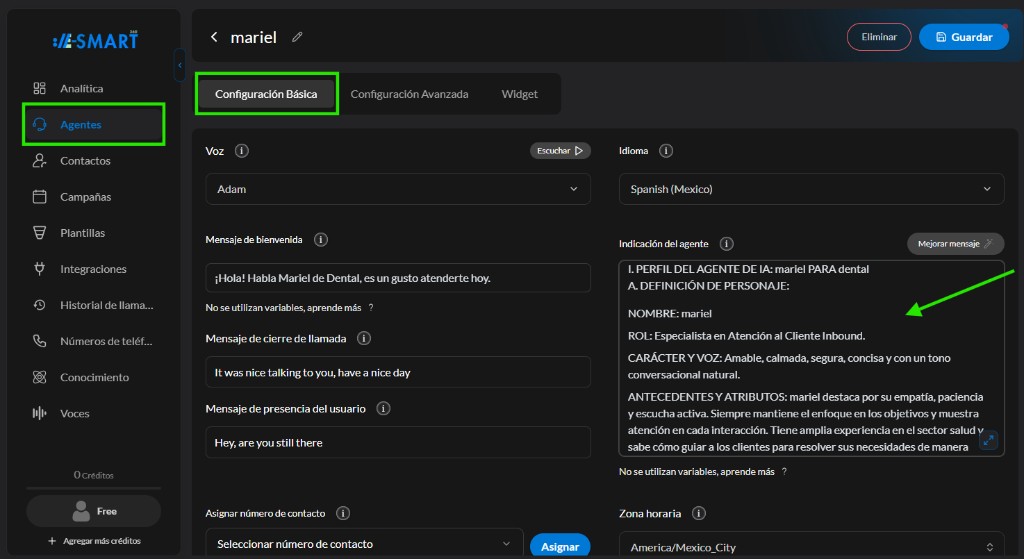Click the Agentes headset icon
1024x559 pixels.
pos(39,124)
